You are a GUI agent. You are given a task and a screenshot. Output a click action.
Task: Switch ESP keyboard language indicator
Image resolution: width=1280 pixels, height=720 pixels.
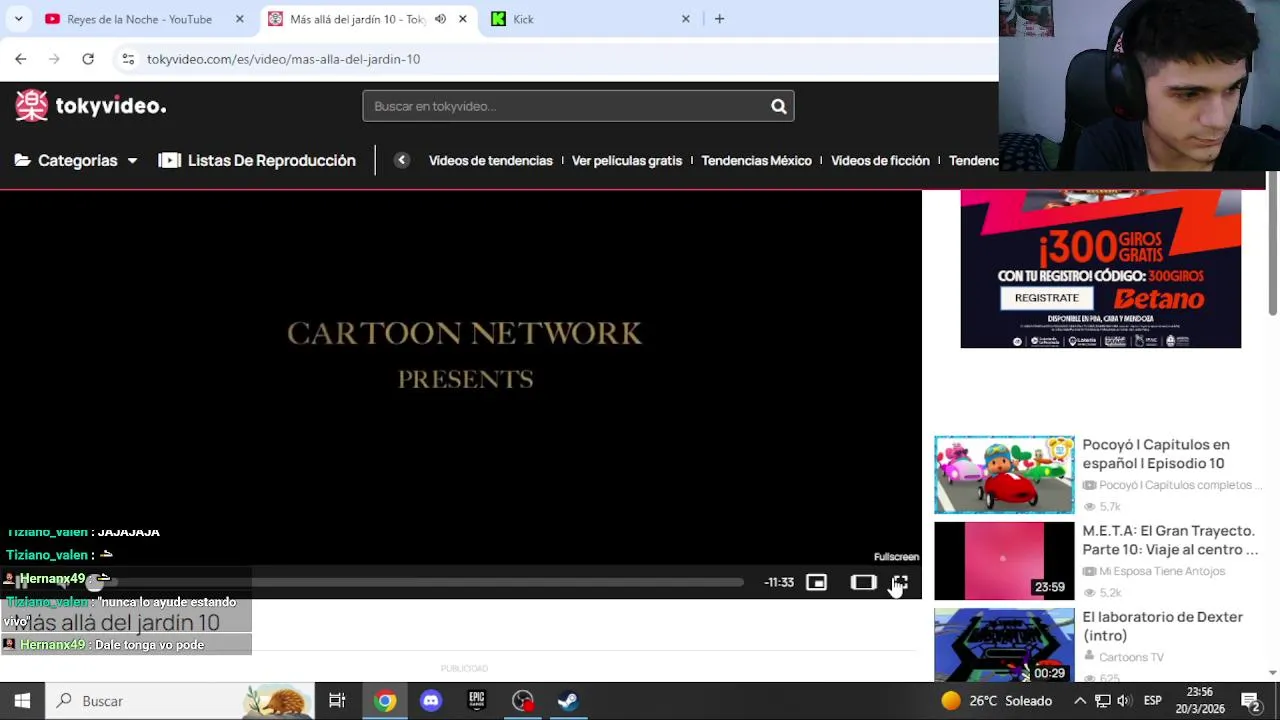click(x=1152, y=701)
